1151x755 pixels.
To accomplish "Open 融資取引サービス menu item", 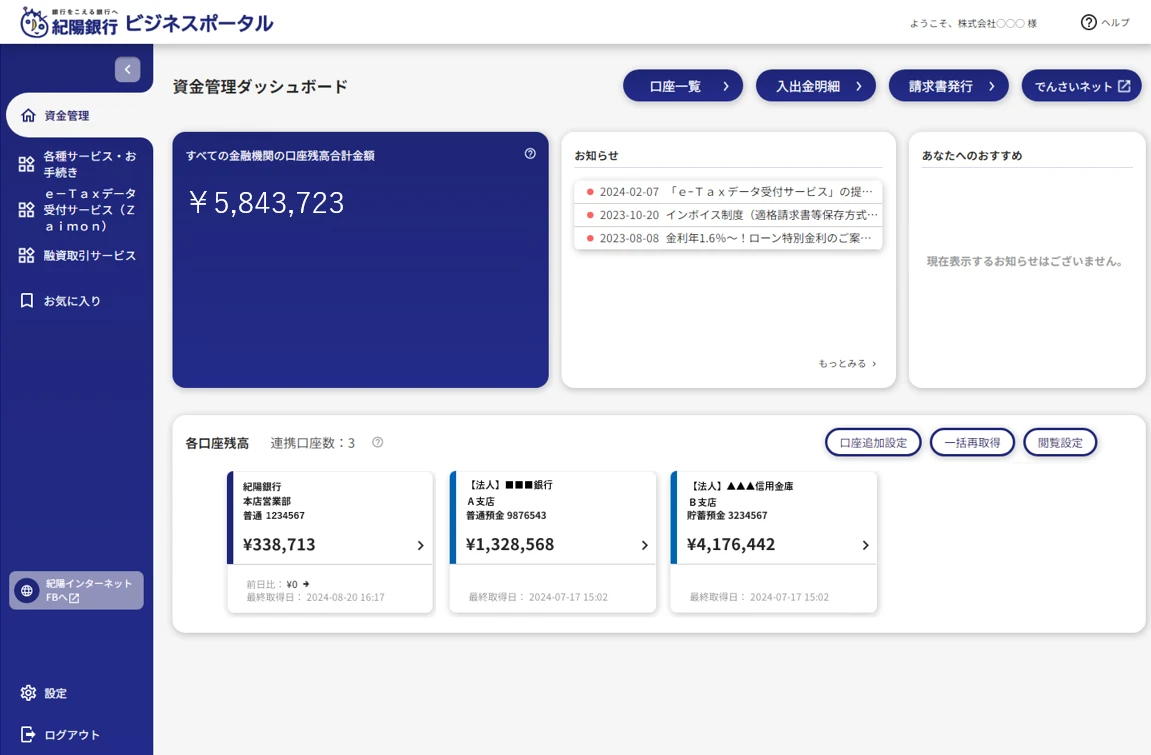I will (x=79, y=255).
